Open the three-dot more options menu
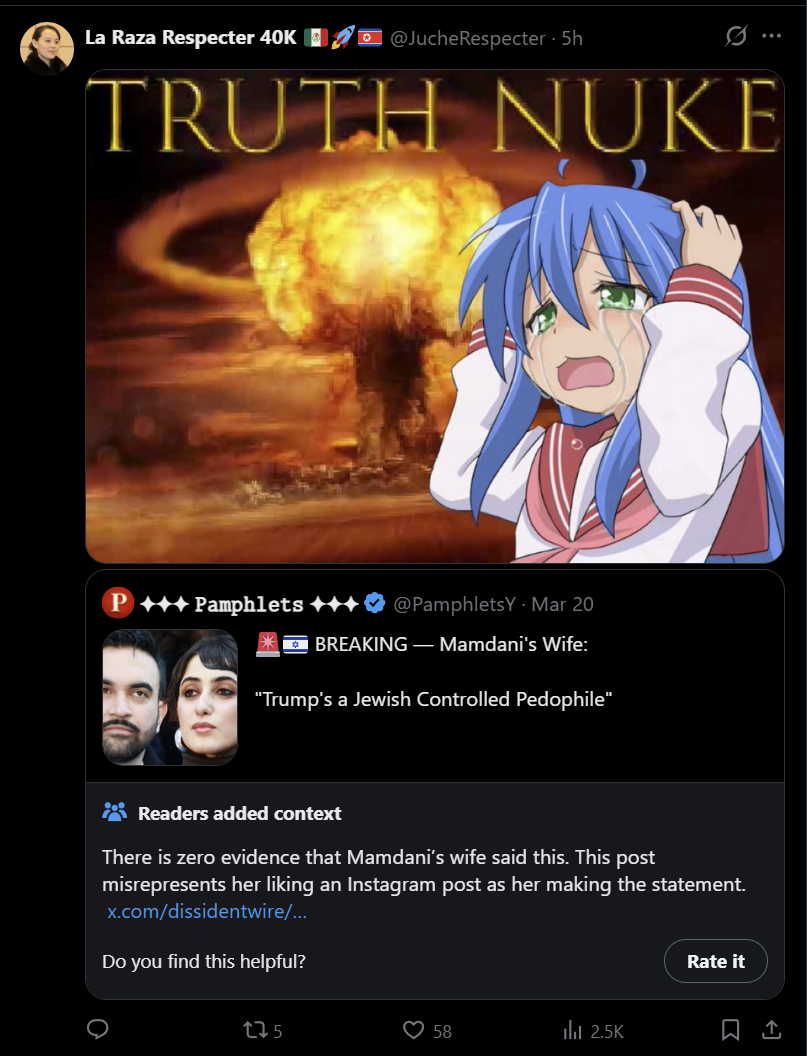The height and width of the screenshot is (1056, 807). [x=771, y=36]
